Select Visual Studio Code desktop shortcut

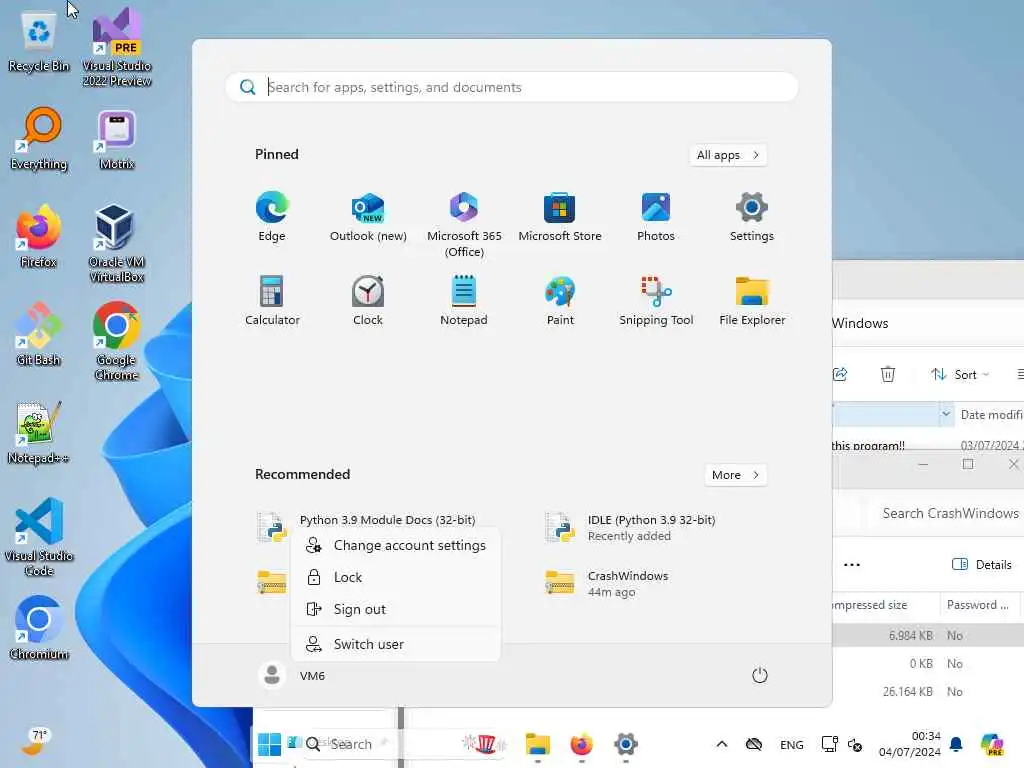39,537
